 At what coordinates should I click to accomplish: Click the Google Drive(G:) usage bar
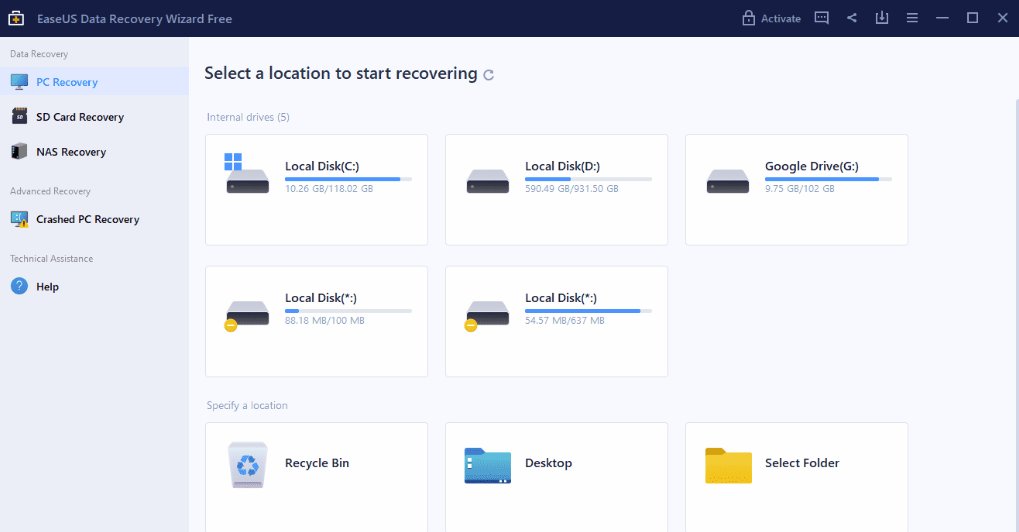(x=828, y=179)
